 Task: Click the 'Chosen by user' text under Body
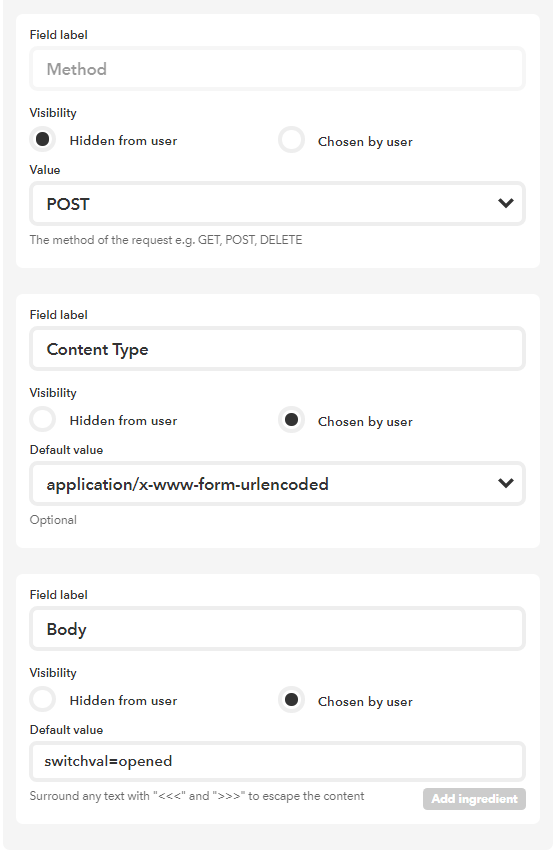tap(365, 702)
